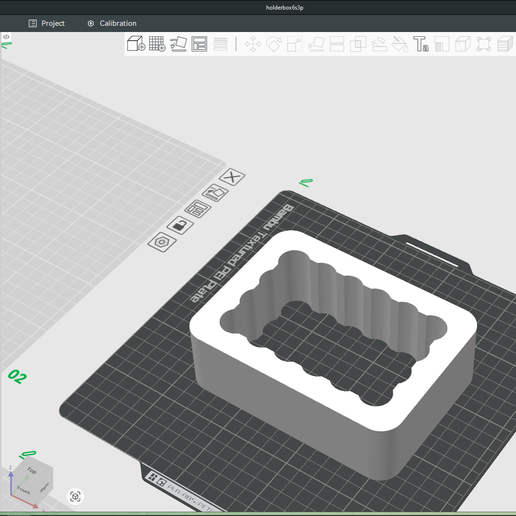Select the paint bucket Color painting tool
516x516 pixels.
tap(400, 44)
